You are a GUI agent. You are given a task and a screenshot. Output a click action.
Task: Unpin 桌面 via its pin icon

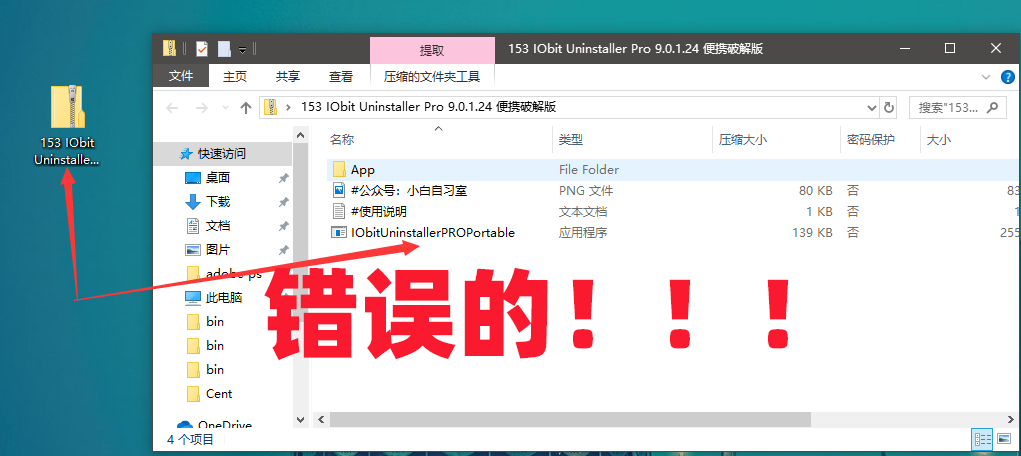pyautogui.click(x=283, y=178)
